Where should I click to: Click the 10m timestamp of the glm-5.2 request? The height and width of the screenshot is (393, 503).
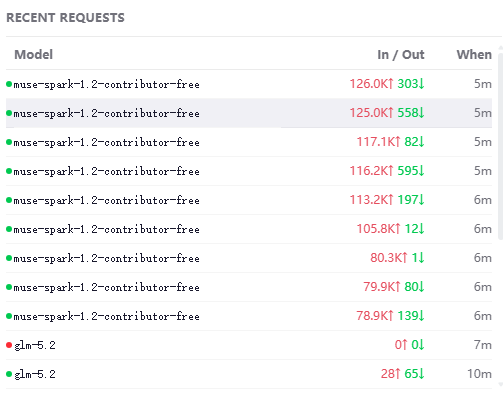tap(479, 374)
